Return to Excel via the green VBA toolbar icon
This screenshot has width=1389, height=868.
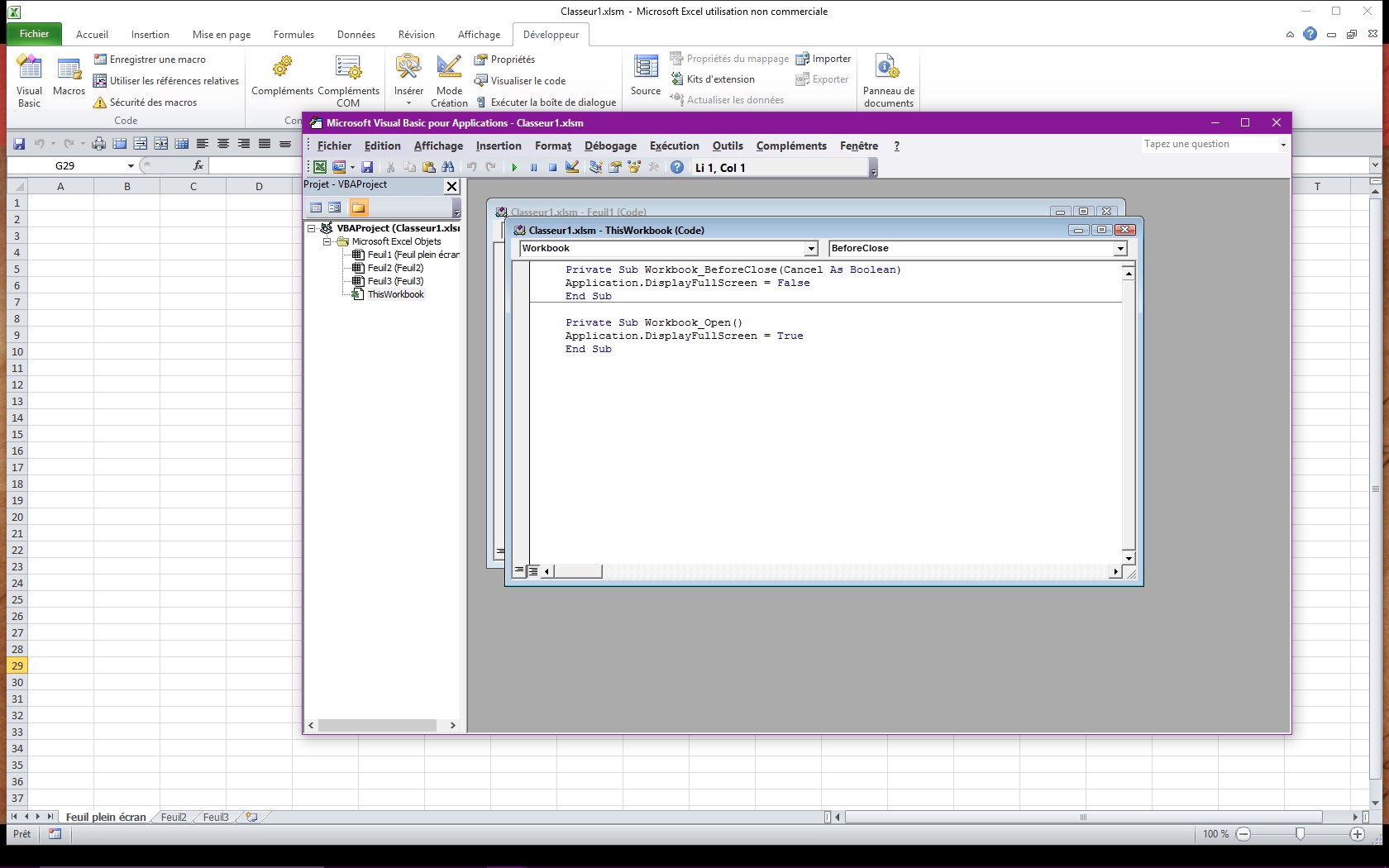[x=320, y=167]
